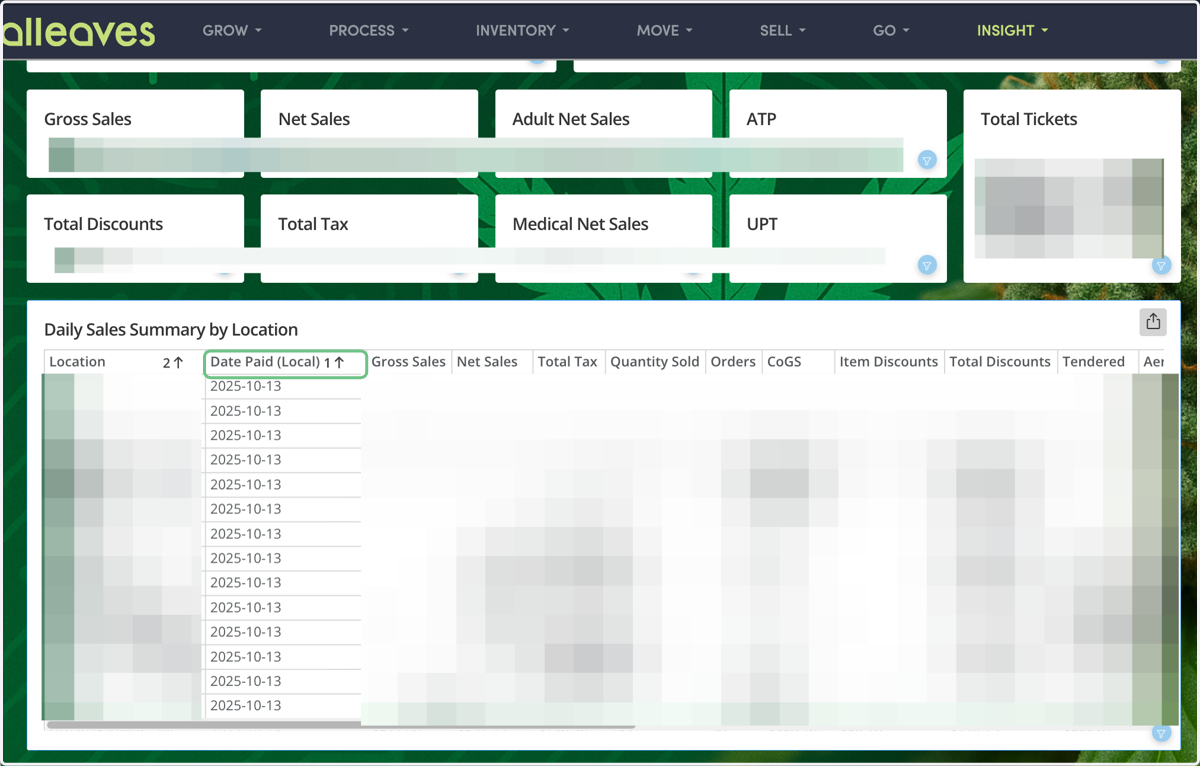Click the Tendered column header
This screenshot has height=766, width=1200.
click(x=1097, y=362)
